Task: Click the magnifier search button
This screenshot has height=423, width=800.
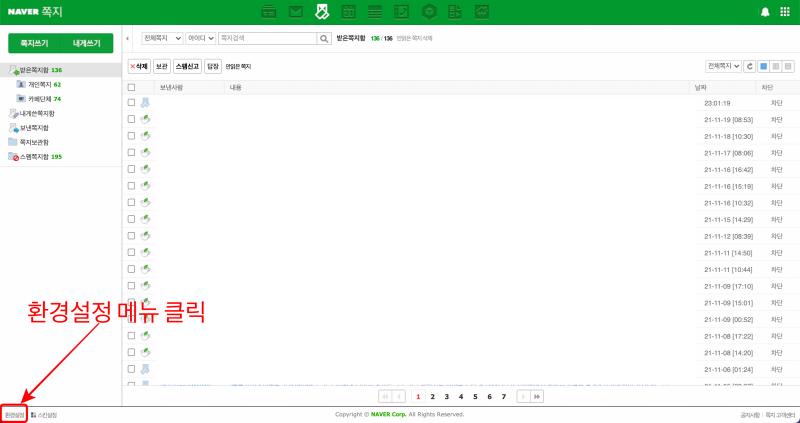Action: (x=324, y=38)
